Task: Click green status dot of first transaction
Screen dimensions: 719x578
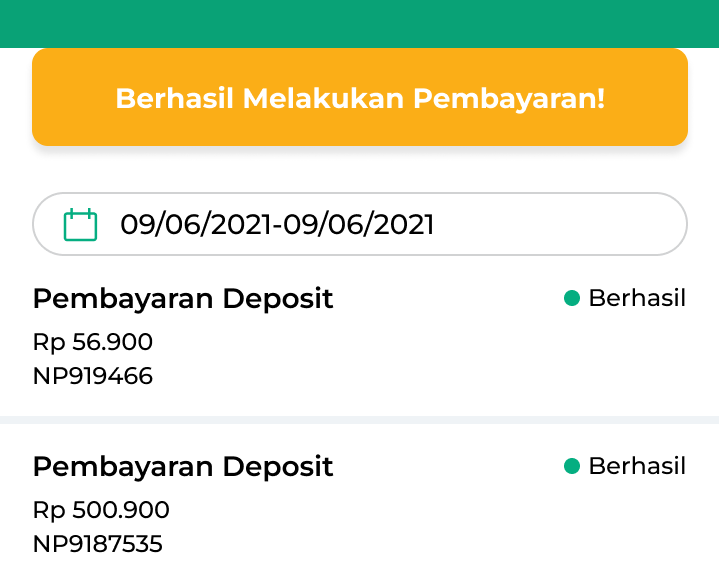Action: click(572, 298)
